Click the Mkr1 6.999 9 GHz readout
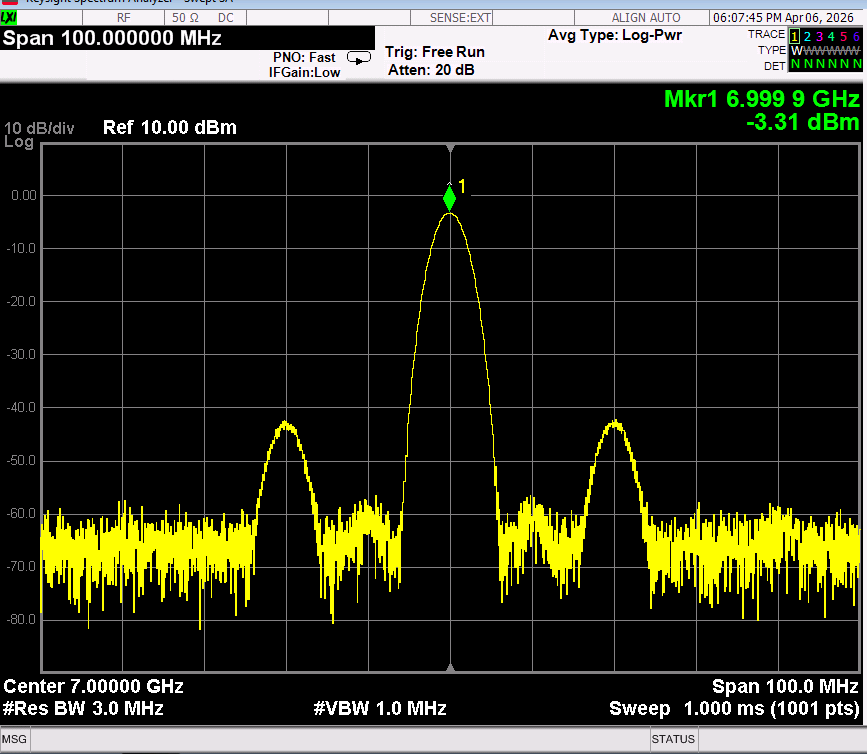 click(x=762, y=99)
